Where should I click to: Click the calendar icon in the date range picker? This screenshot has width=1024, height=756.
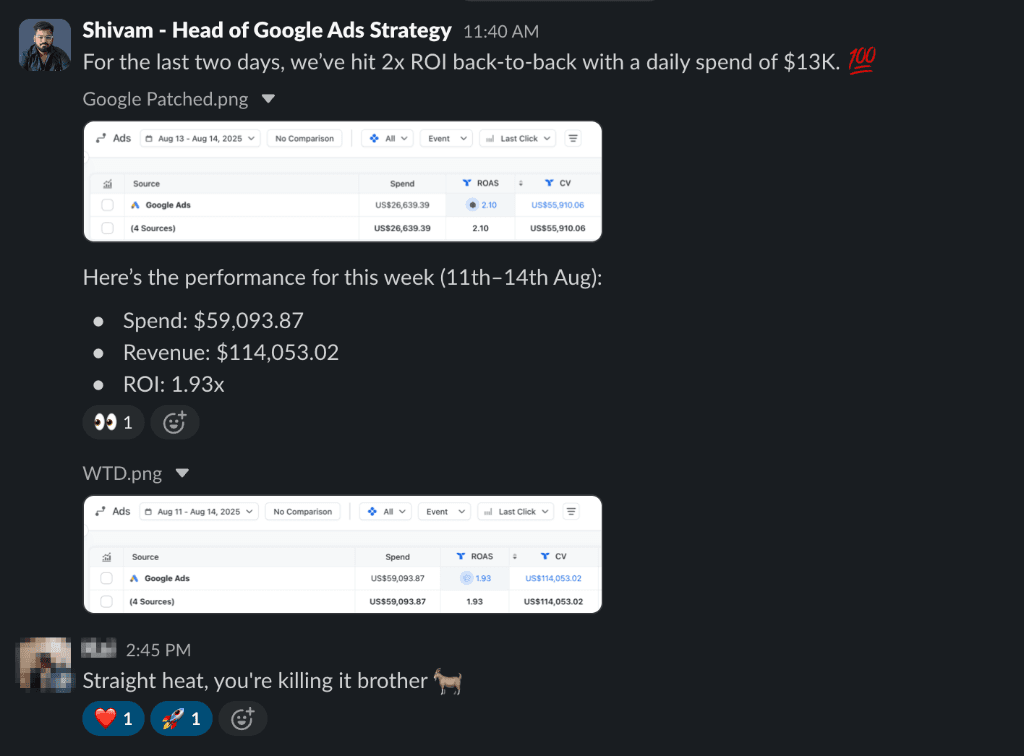pos(149,138)
